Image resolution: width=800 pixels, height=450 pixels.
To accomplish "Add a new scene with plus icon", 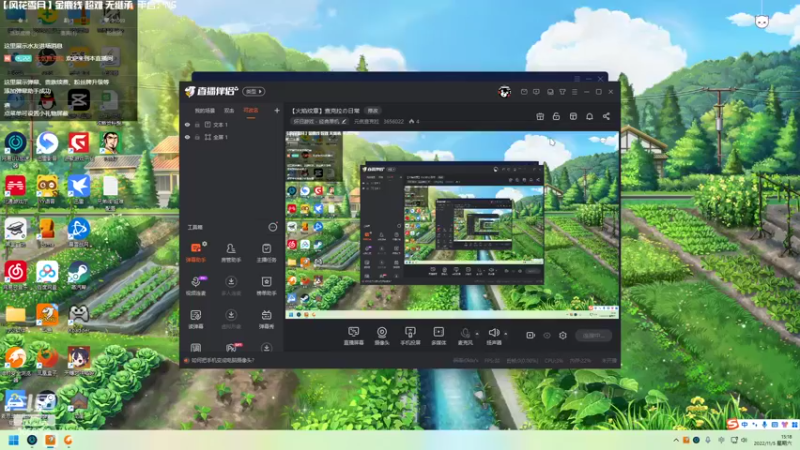I will pos(277,110).
